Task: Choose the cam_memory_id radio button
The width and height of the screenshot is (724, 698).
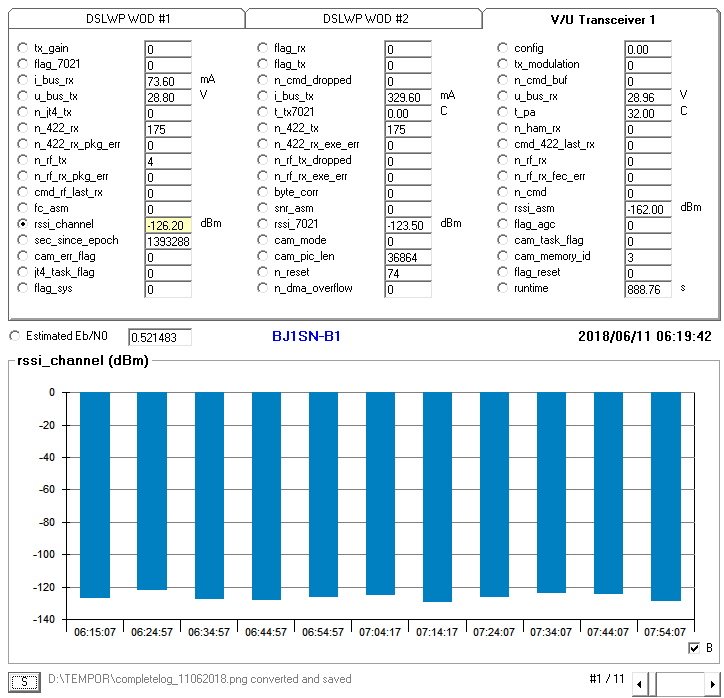Action: coord(502,256)
